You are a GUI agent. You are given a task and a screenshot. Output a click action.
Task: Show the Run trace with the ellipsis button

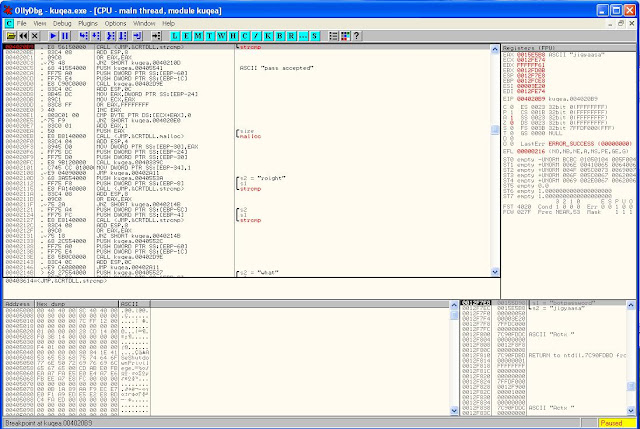click(x=303, y=36)
